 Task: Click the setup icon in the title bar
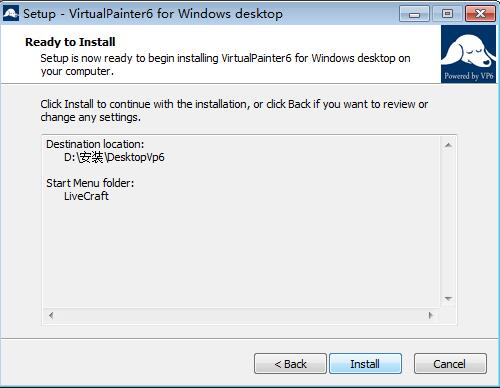(10, 14)
